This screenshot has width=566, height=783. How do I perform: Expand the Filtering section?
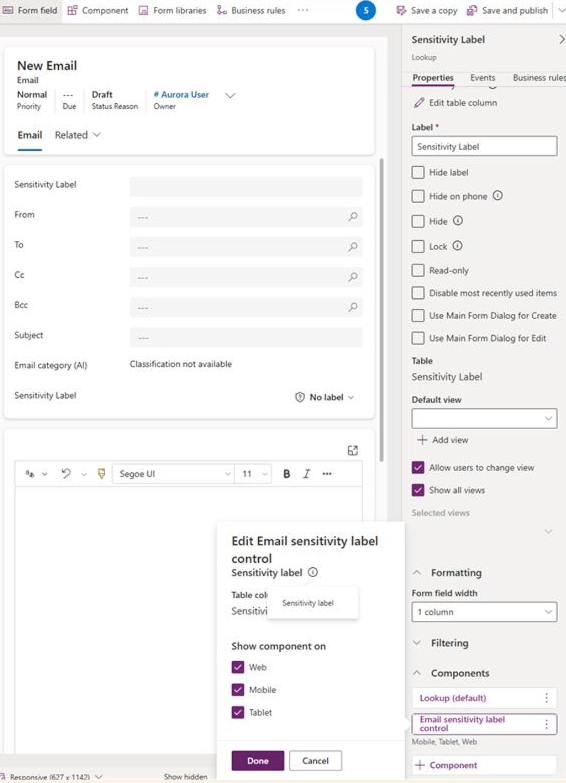click(x=417, y=643)
